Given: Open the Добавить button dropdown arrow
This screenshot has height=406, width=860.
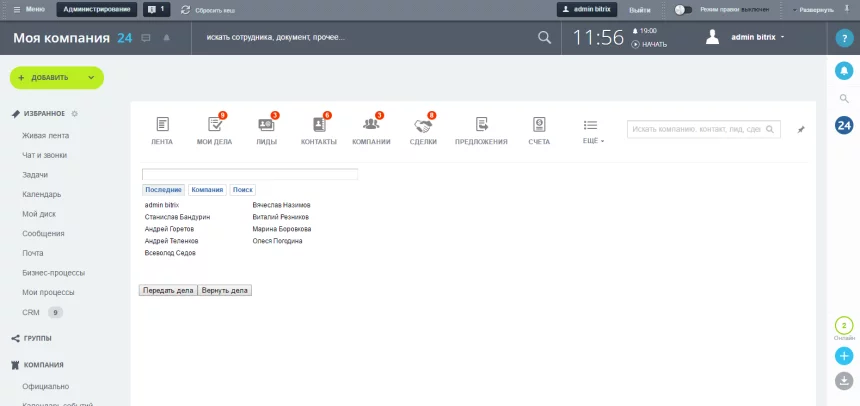Looking at the screenshot, I should click(91, 77).
